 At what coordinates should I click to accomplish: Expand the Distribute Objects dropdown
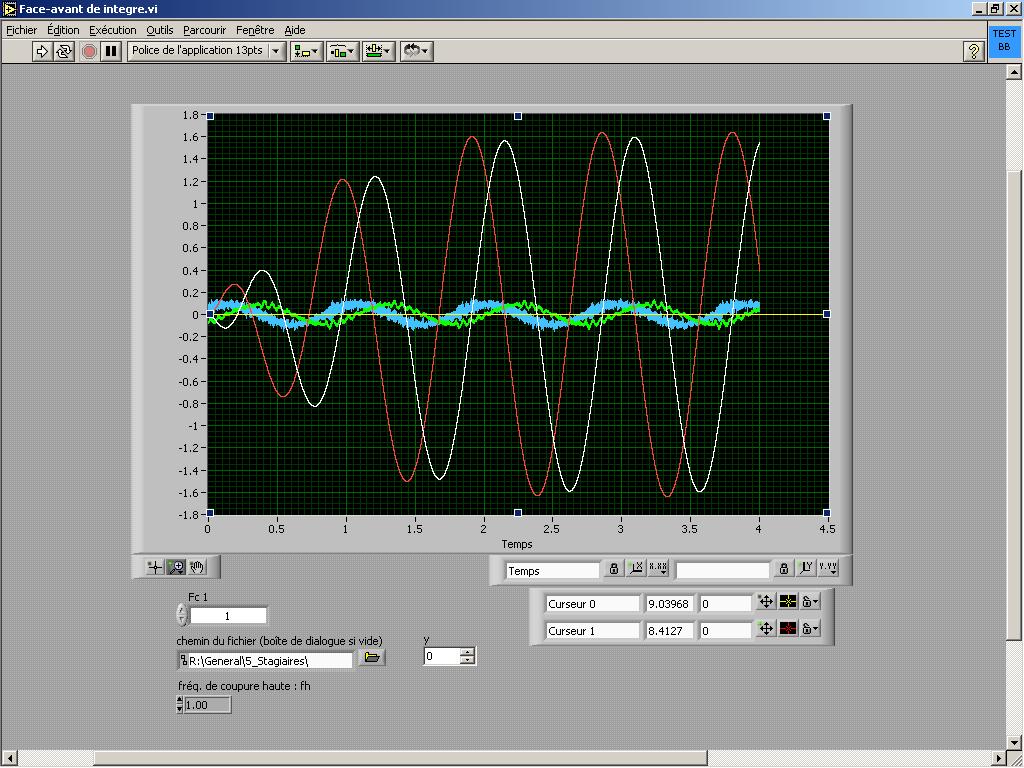pos(342,51)
